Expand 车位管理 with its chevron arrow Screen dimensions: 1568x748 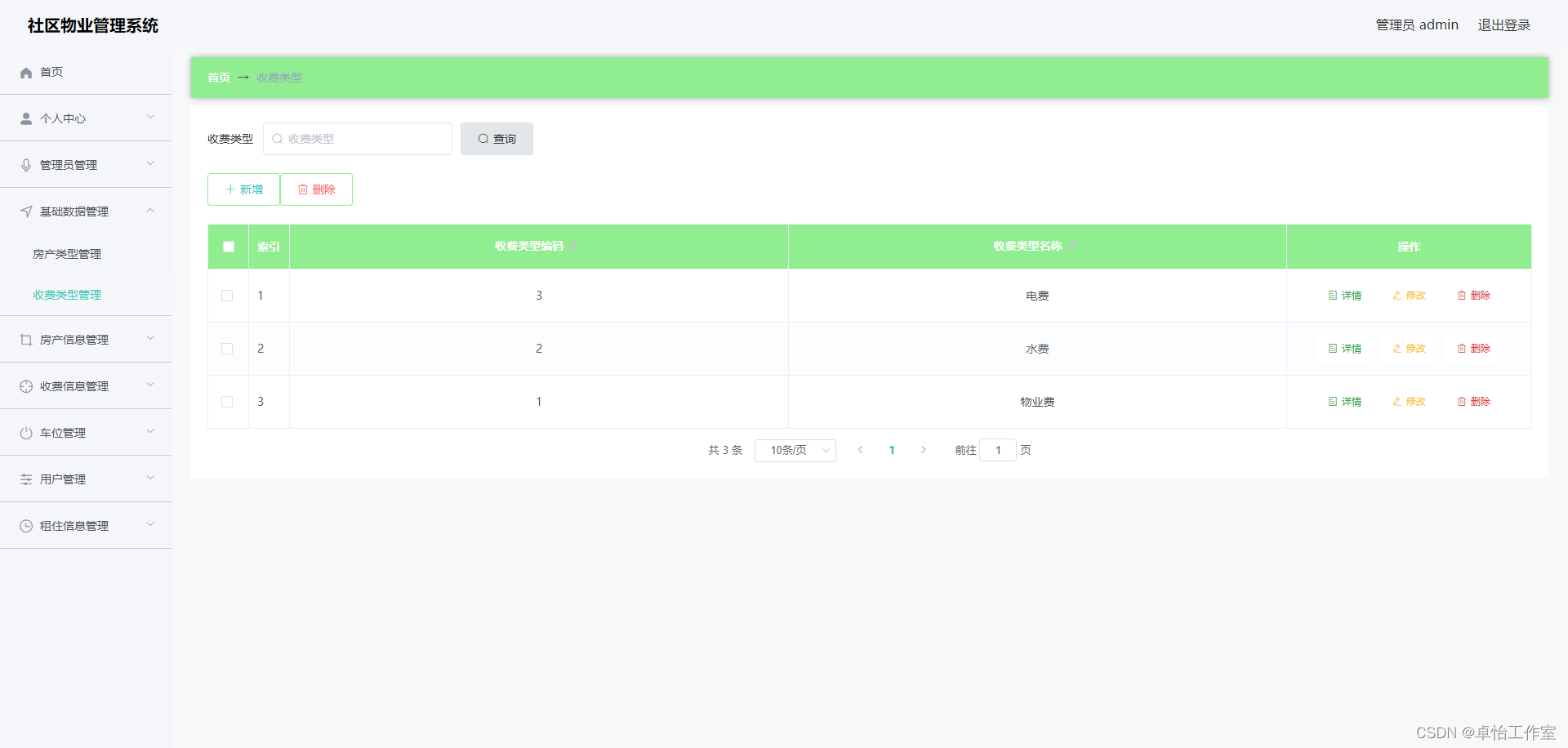point(150,431)
